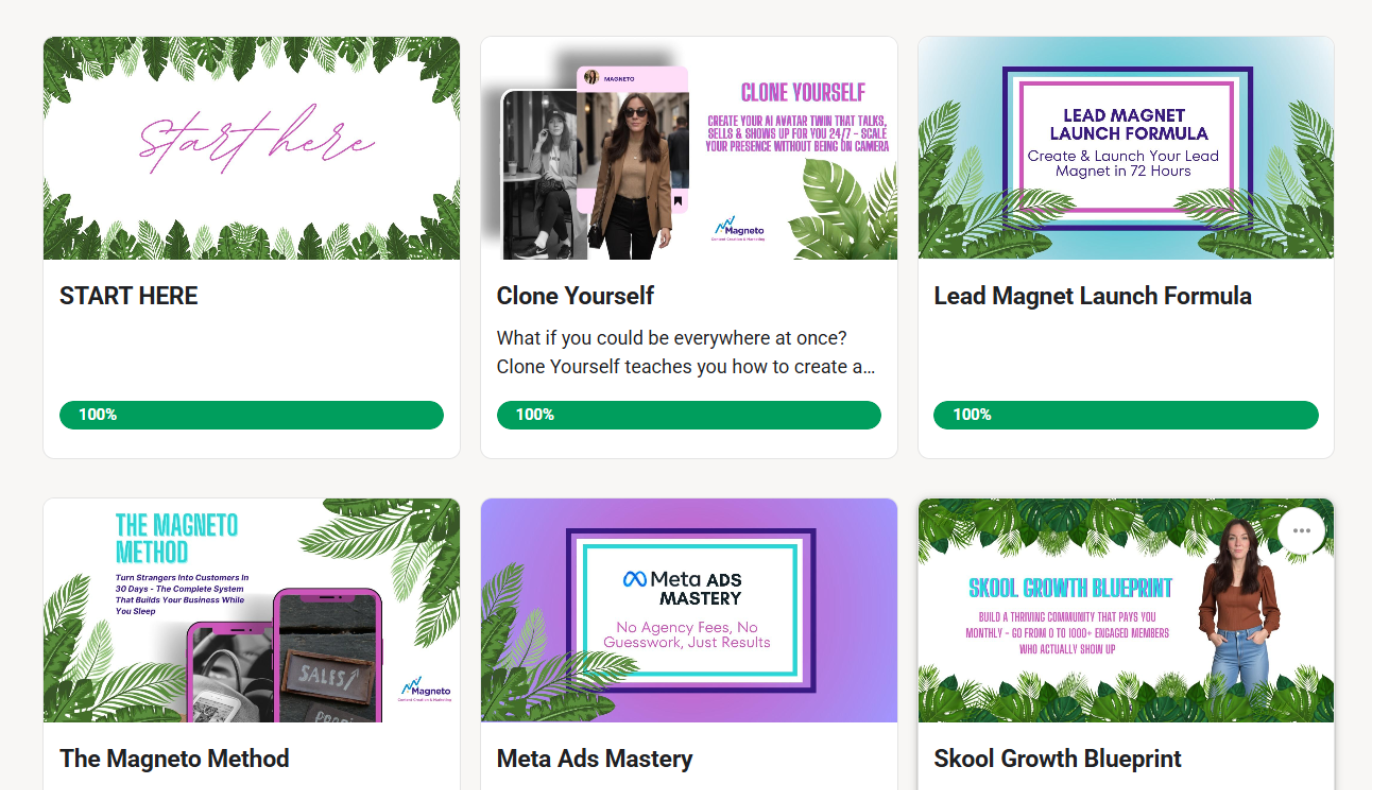Click The Magneto Method course title
The width and height of the screenshot is (1400, 790).
[175, 759]
